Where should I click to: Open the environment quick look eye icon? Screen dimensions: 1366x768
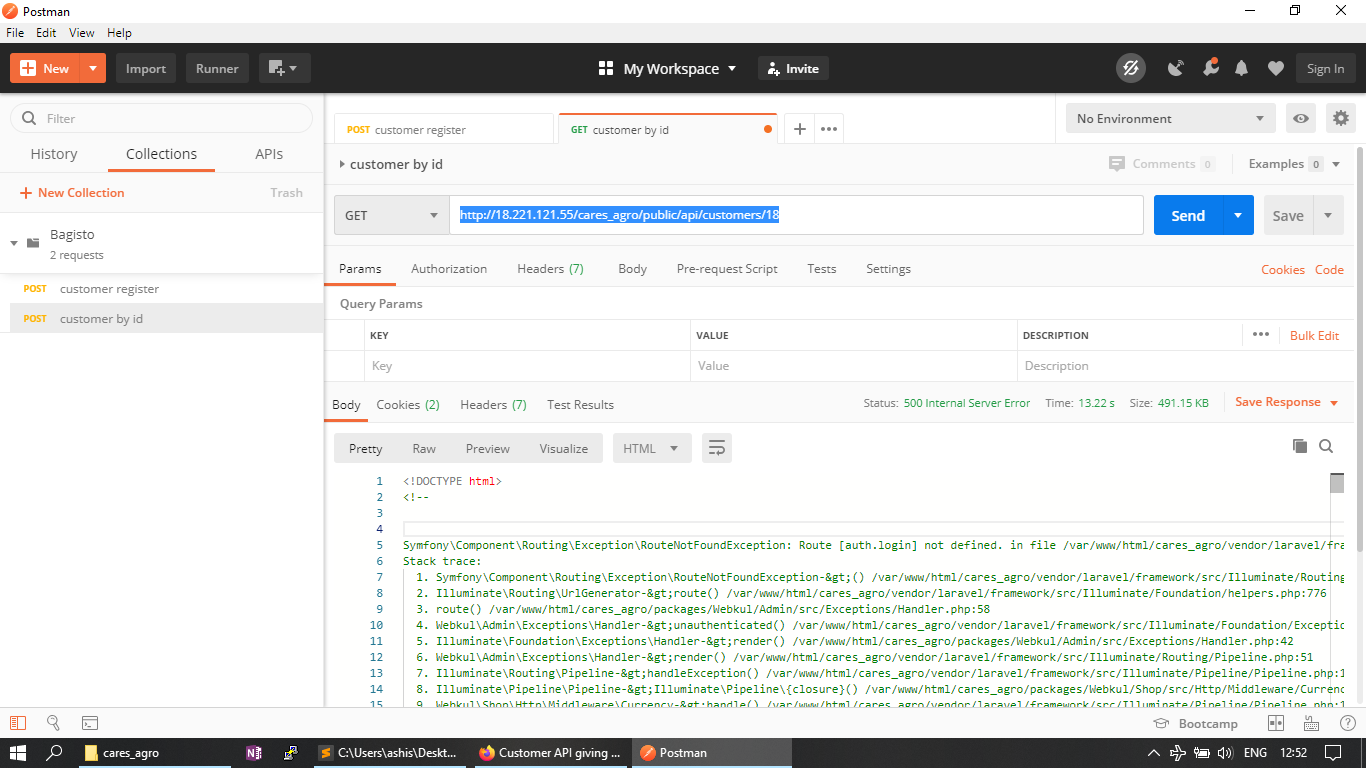coord(1301,118)
